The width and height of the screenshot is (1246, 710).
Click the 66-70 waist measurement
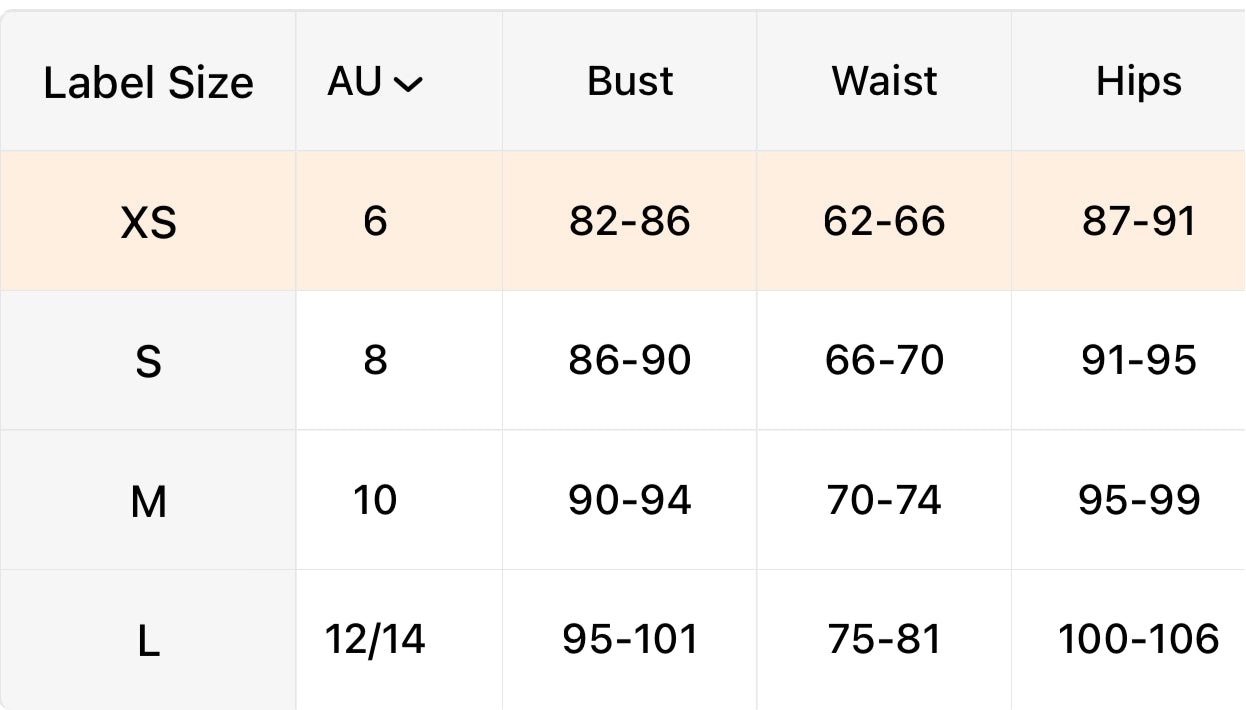(885, 360)
